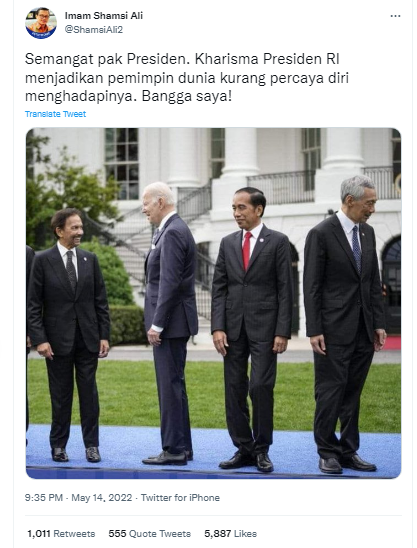417x548 pixels.
Task: Click the 9:35 PM May 14, 2022 timestamp
Action: 79,498
